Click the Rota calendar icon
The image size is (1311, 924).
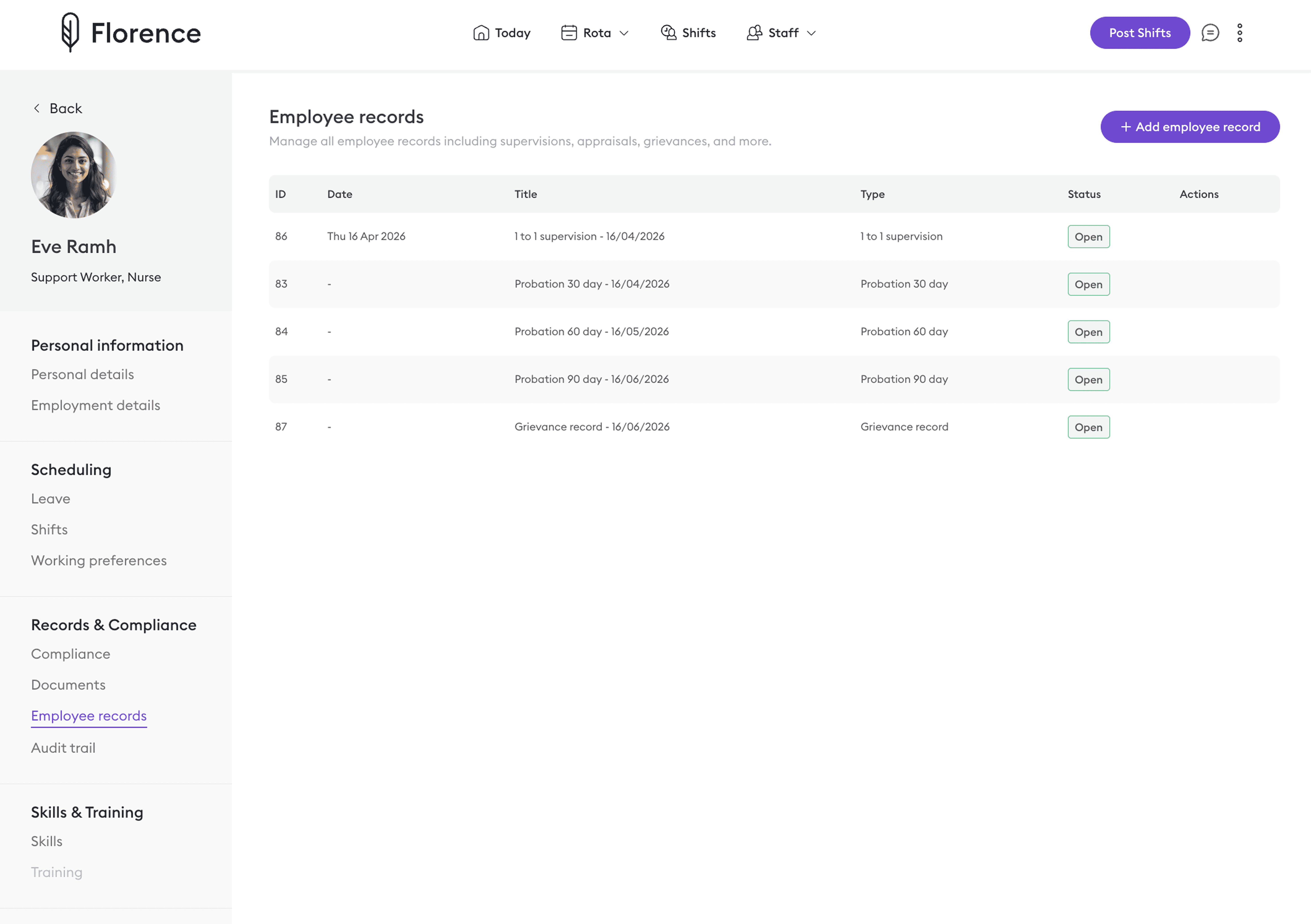tap(569, 33)
